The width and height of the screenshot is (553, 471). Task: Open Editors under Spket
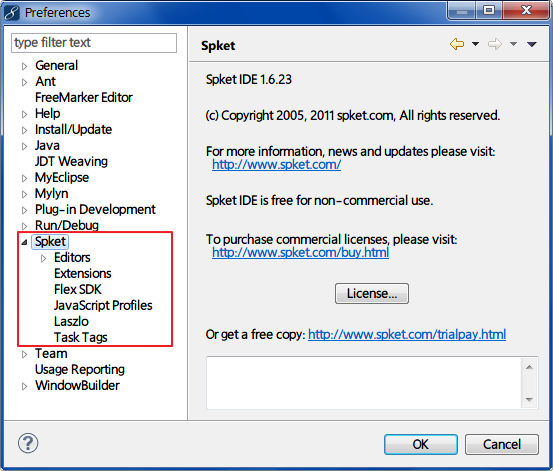(72, 258)
